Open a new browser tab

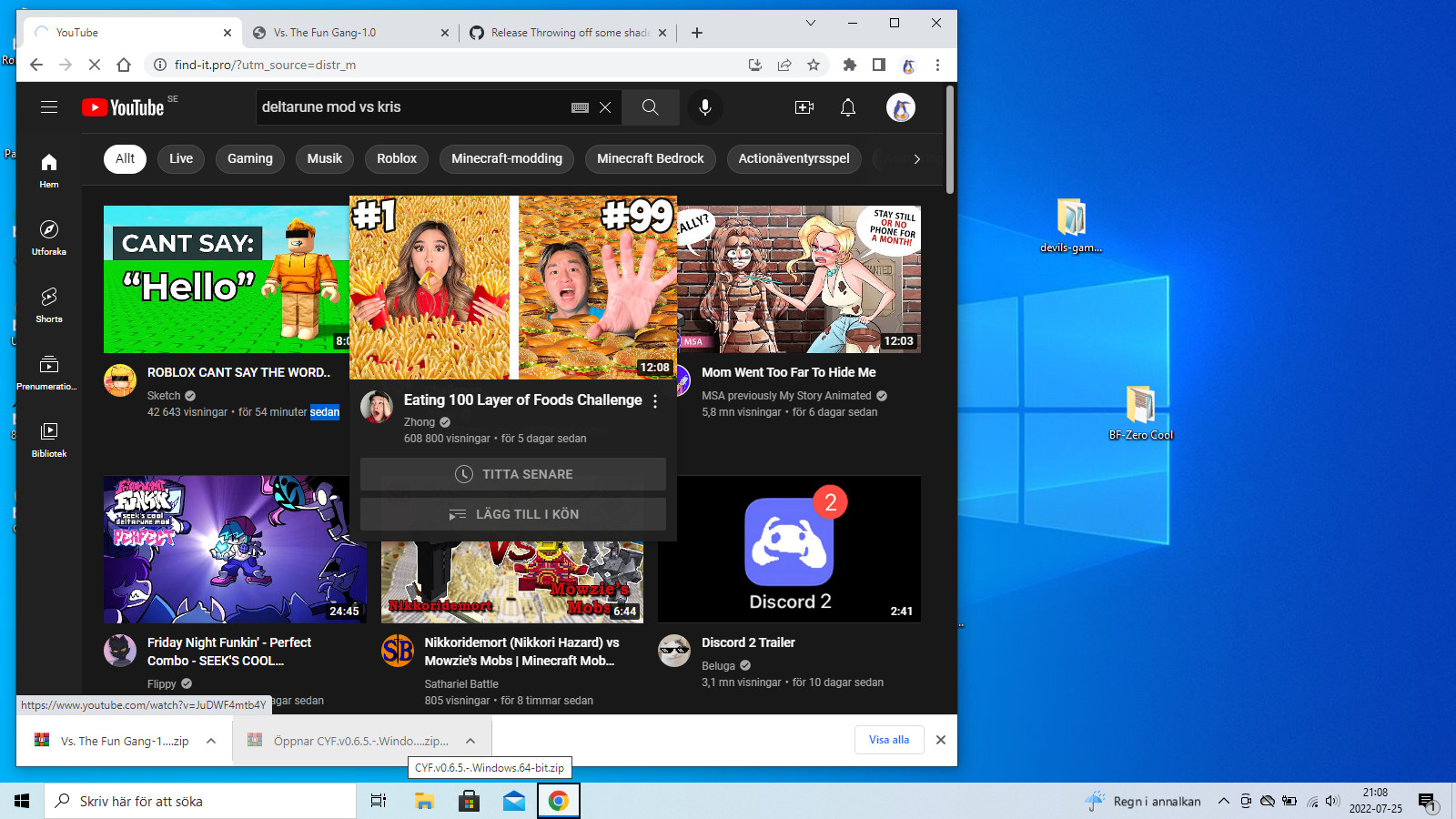(697, 33)
